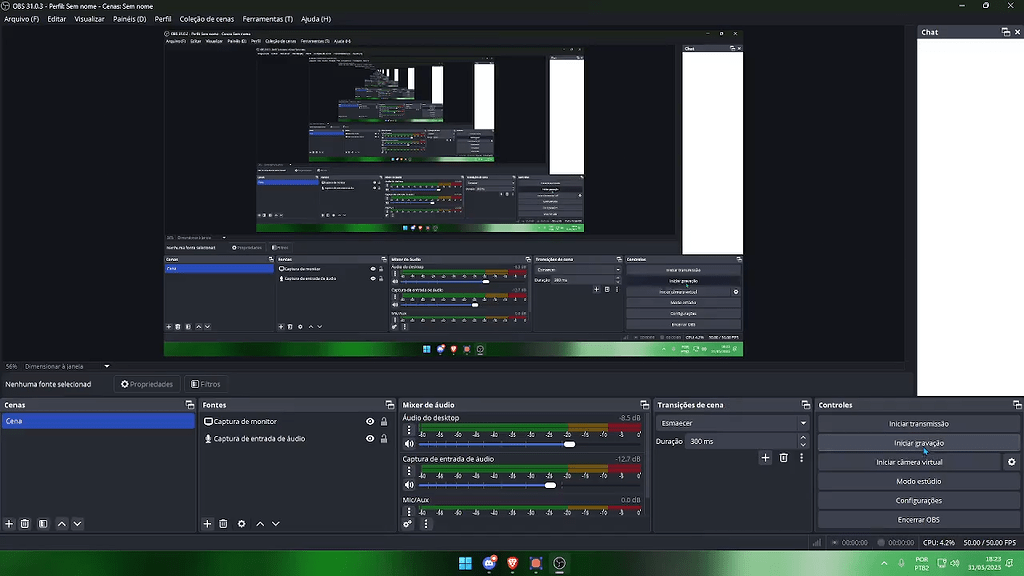Open Windows Start button on taskbar
Screen dimensions: 1024x576
[465, 563]
